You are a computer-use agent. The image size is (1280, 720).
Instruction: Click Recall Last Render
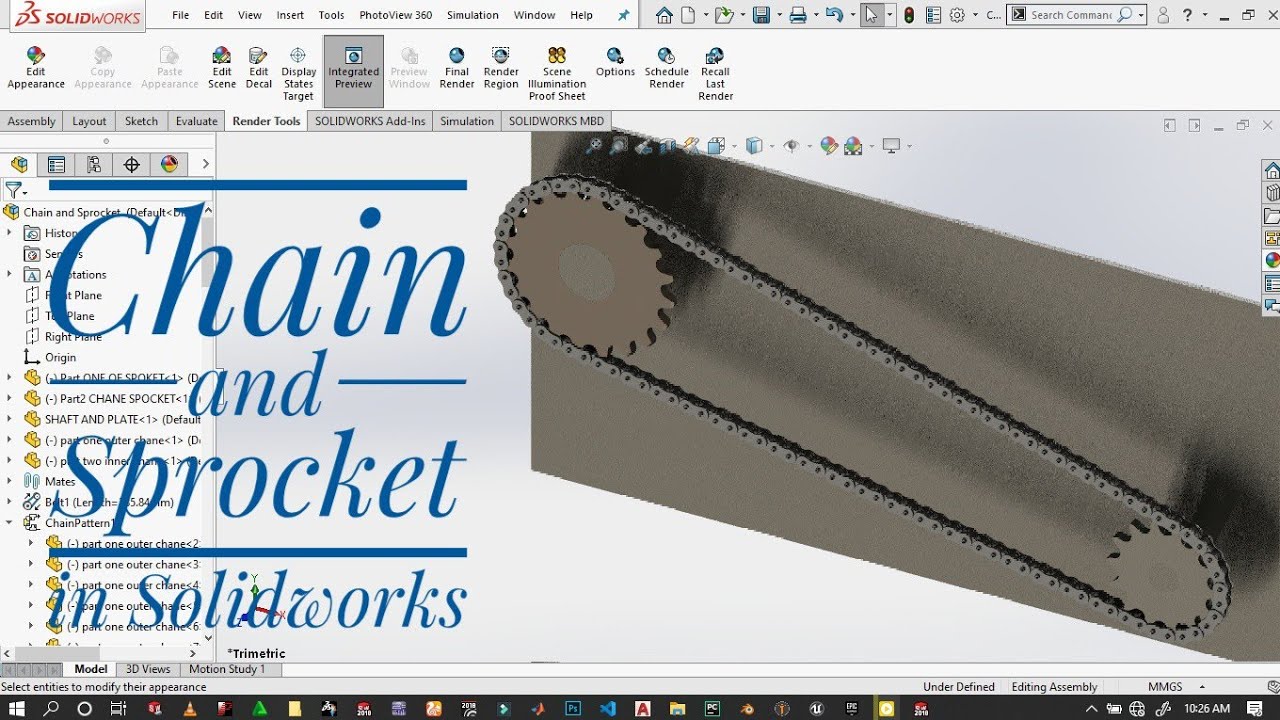pyautogui.click(x=715, y=74)
